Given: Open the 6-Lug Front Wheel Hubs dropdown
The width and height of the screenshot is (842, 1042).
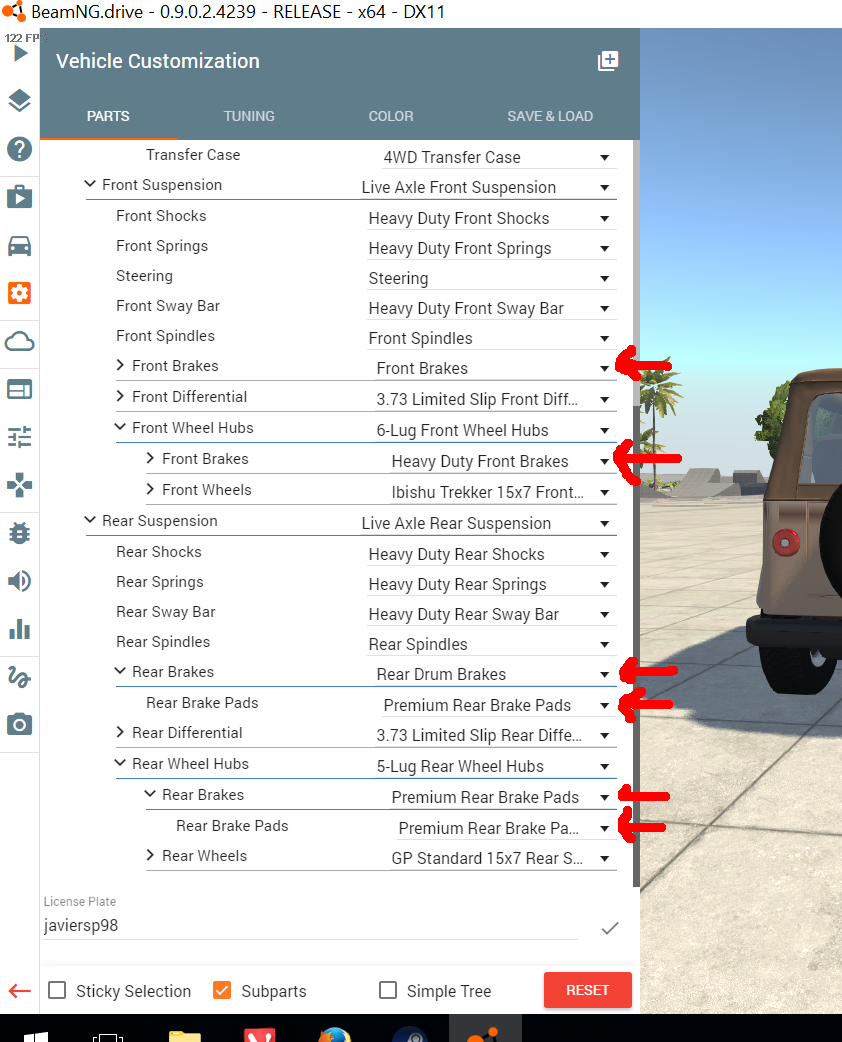Looking at the screenshot, I should tap(496, 430).
